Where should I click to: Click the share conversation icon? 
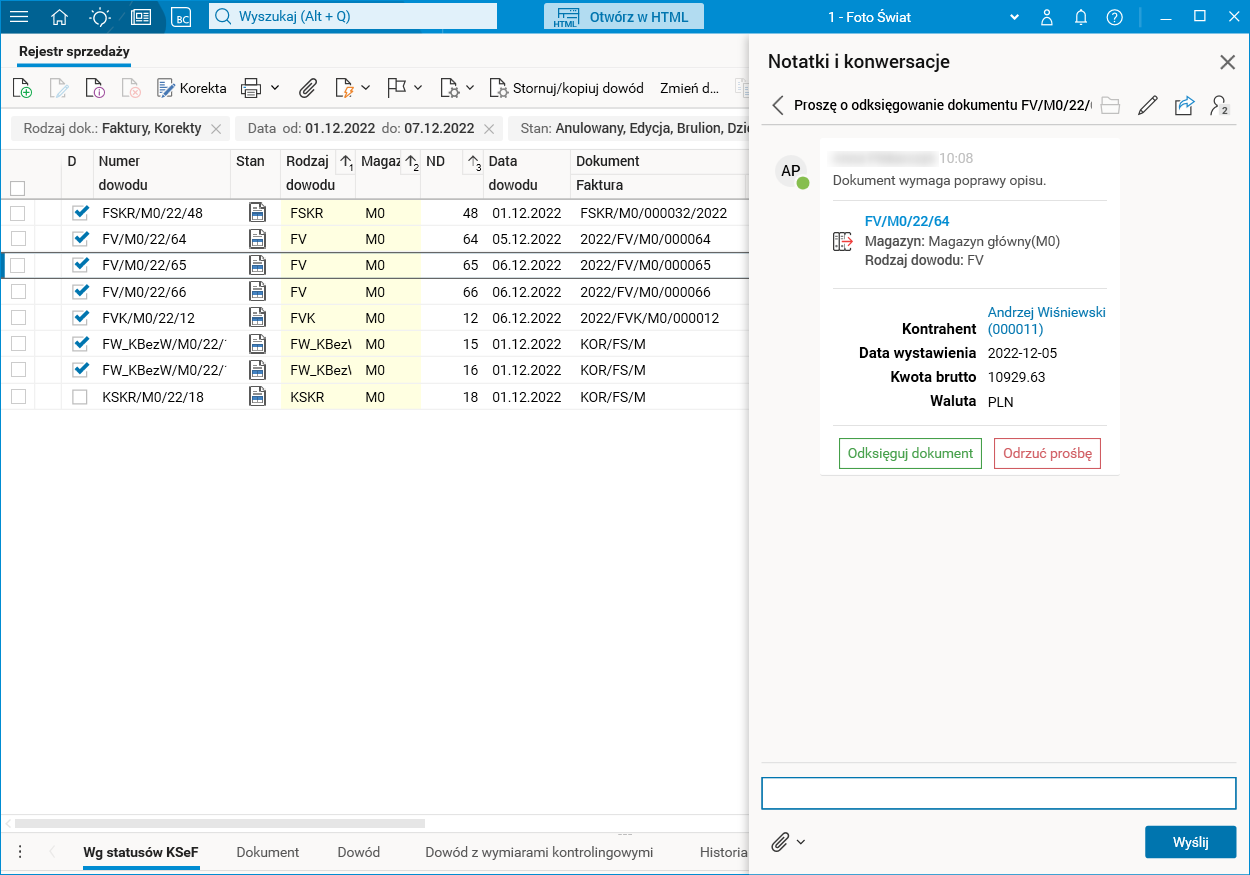coord(1184,105)
